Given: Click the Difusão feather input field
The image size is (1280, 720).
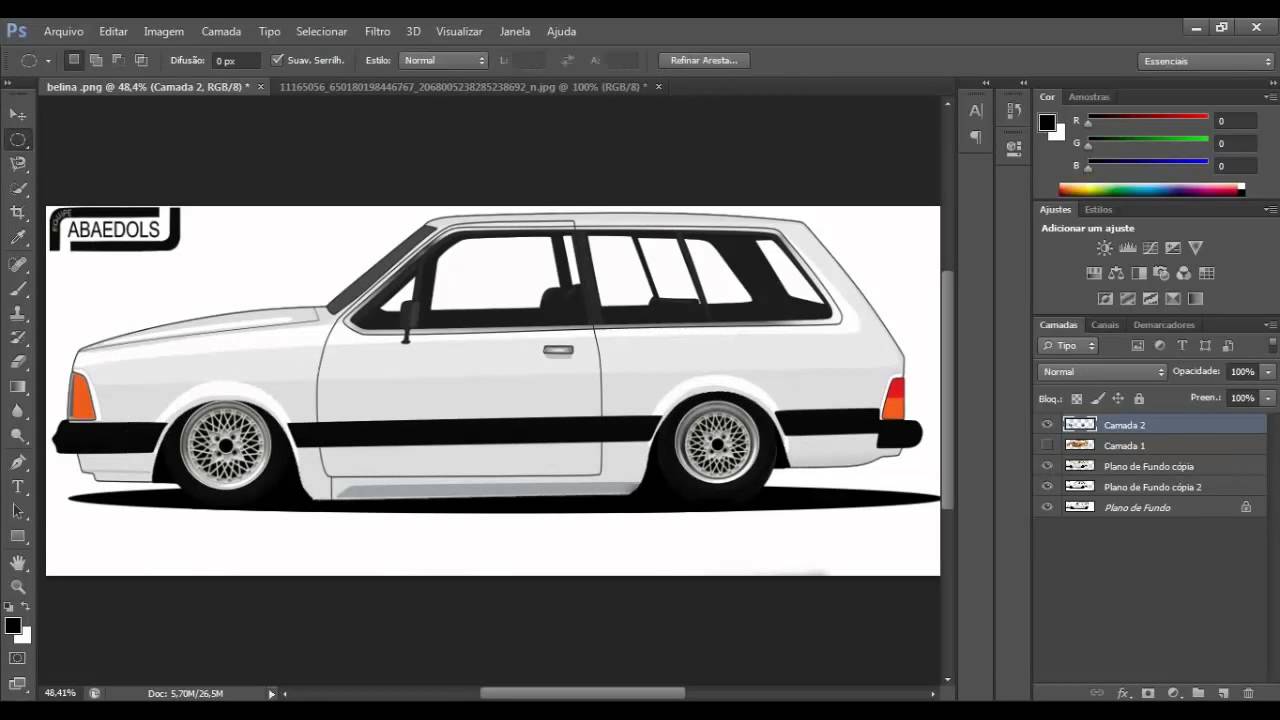Looking at the screenshot, I should [236, 61].
